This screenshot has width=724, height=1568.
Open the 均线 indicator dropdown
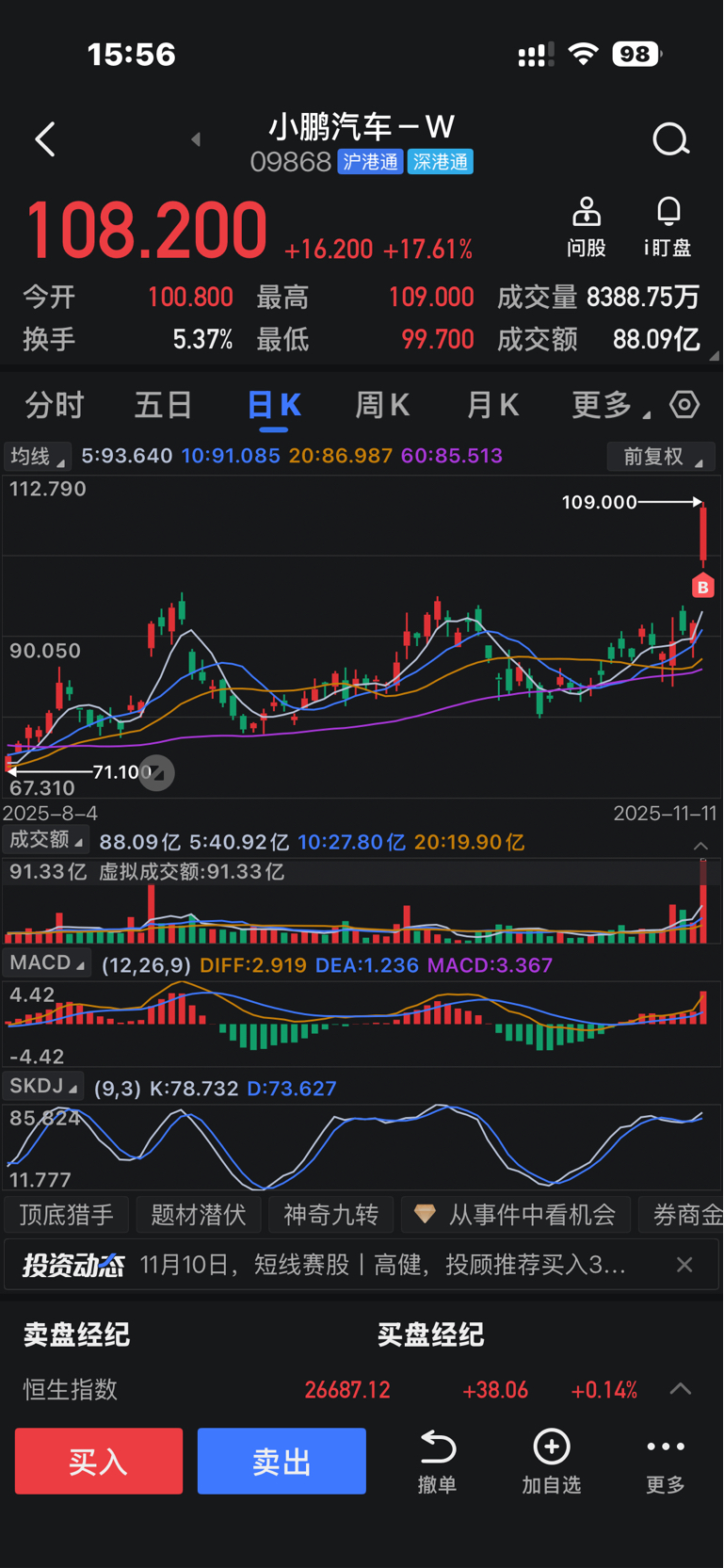coord(38,457)
